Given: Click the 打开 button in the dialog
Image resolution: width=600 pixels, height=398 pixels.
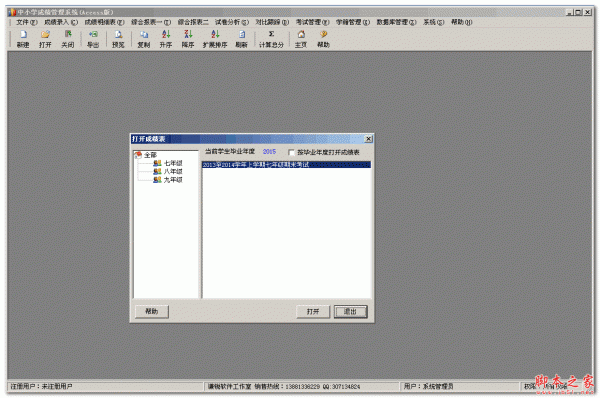Looking at the screenshot, I should (x=313, y=312).
